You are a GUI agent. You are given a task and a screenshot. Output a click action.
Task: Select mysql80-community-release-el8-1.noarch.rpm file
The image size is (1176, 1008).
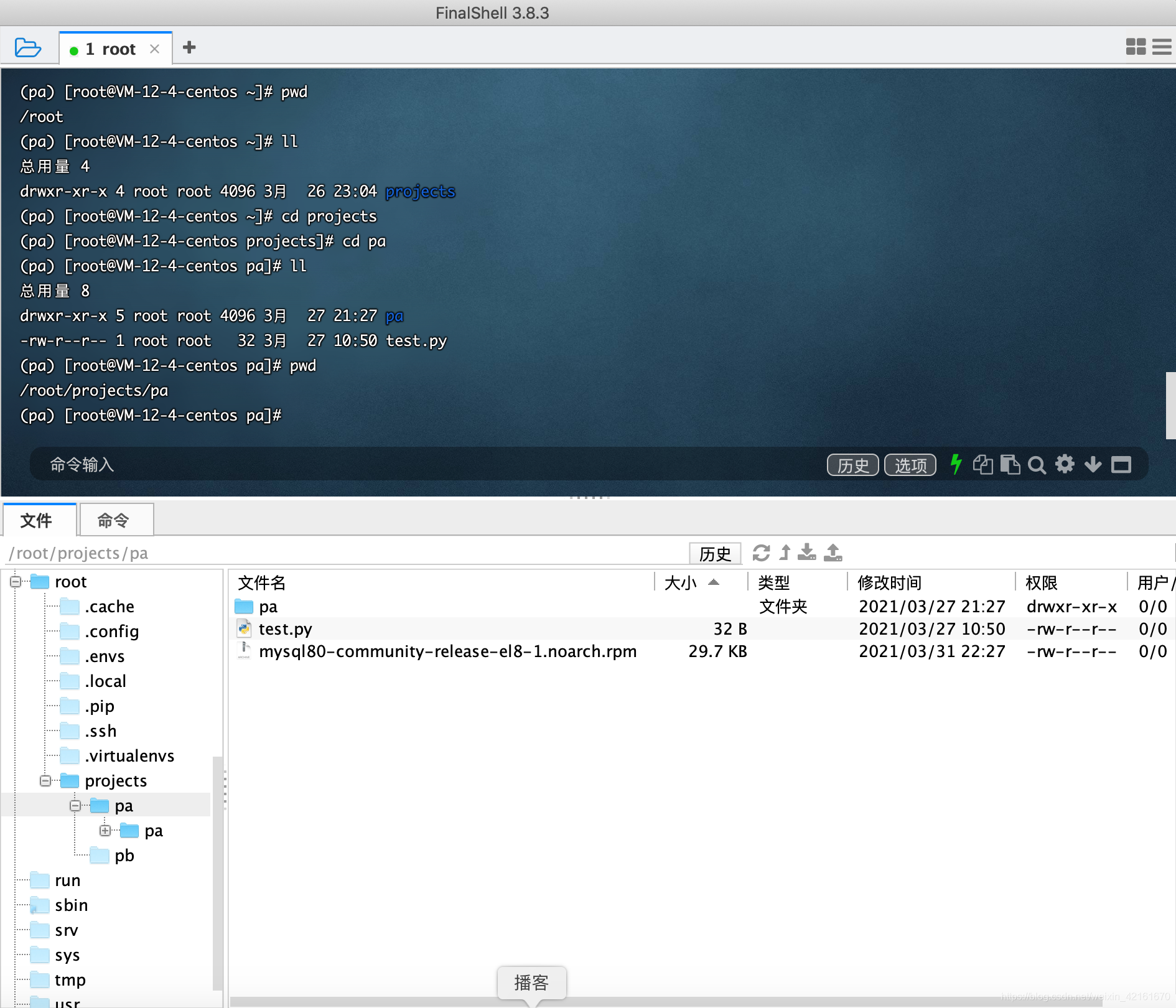(x=702, y=651)
